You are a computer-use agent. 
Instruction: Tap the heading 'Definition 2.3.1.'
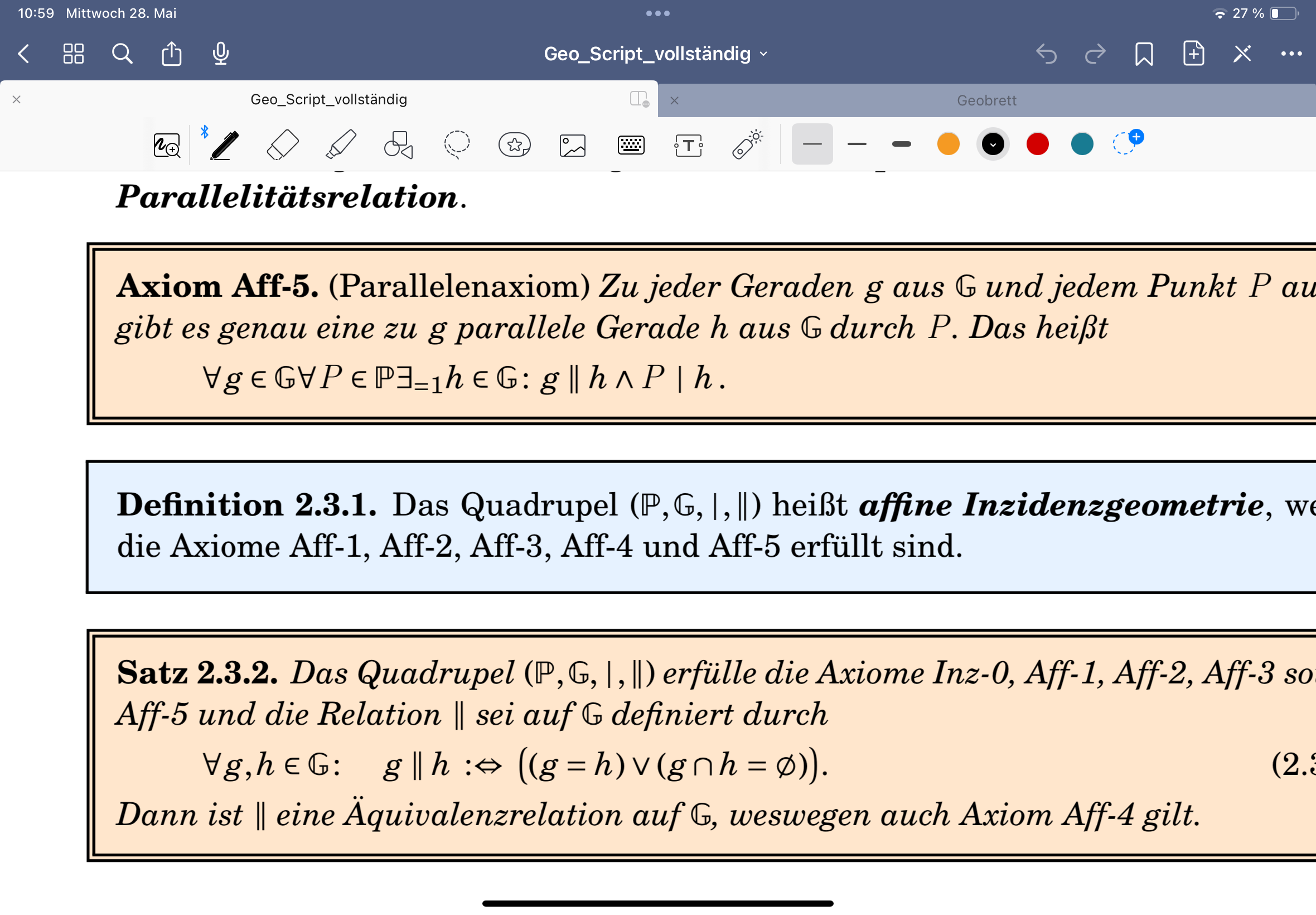click(x=247, y=505)
